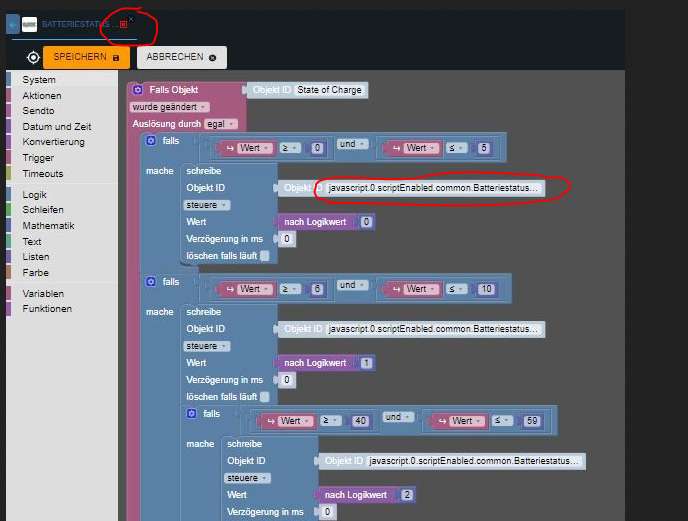688x521 pixels.
Task: Select the Logik toolbox category
Action: 34,194
